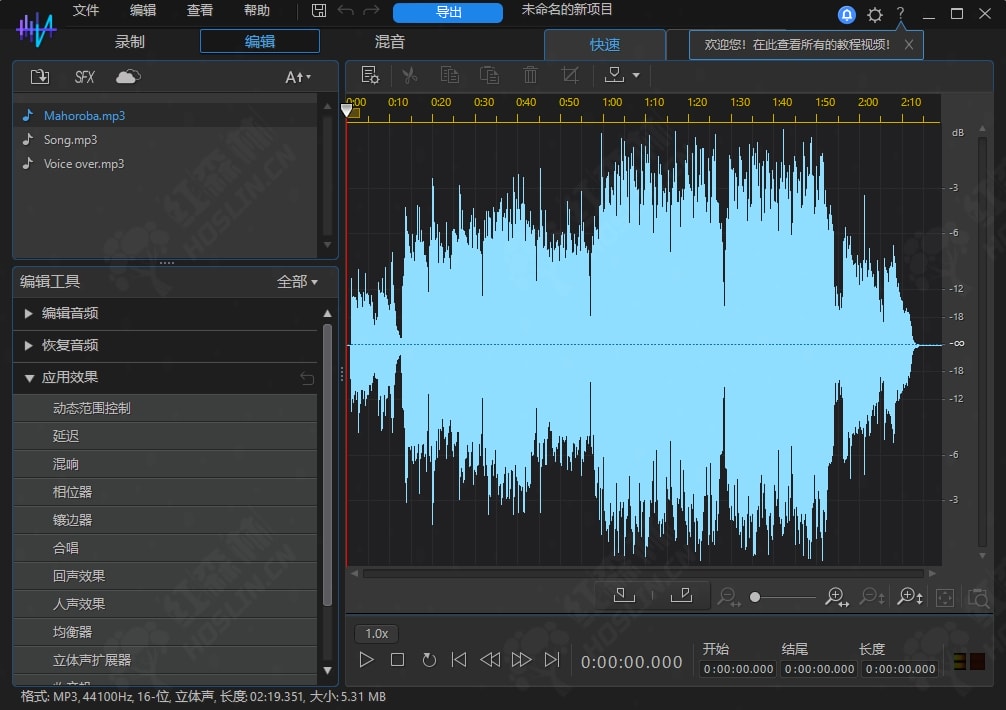Expand the 恢复音频 section
The height and width of the screenshot is (710, 1006).
[70, 345]
